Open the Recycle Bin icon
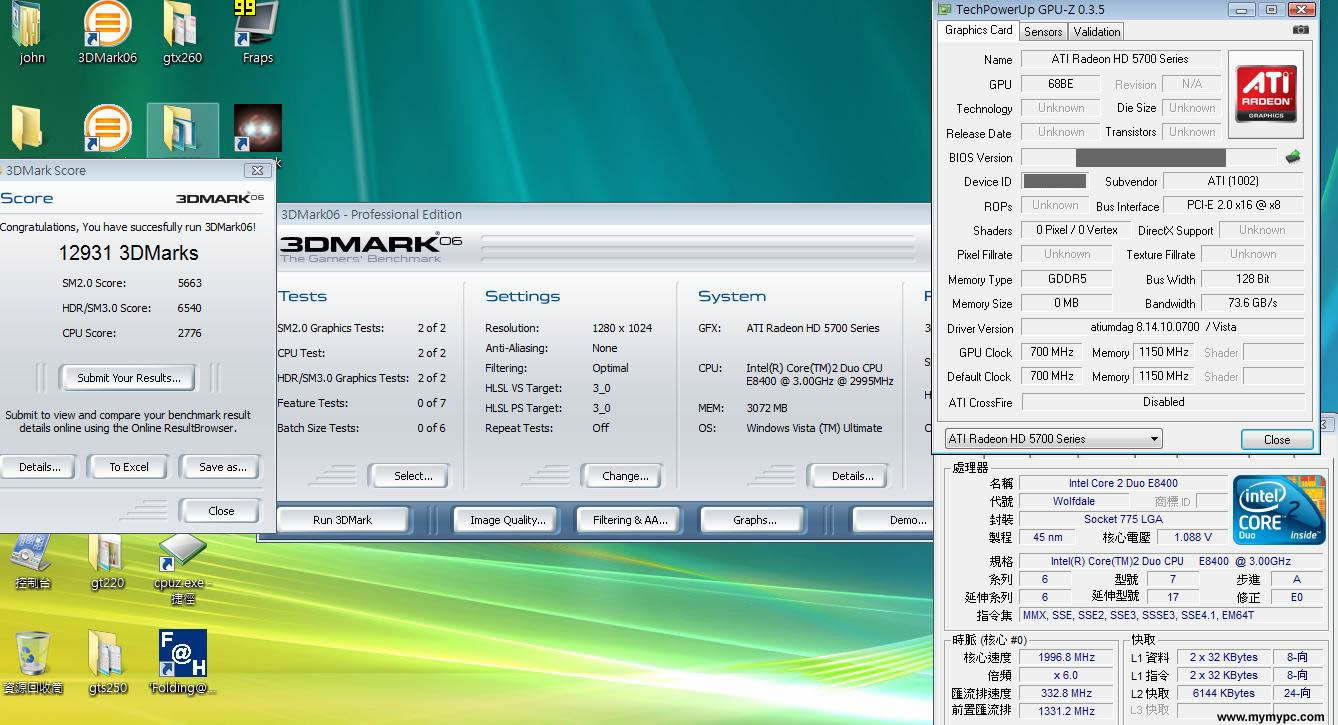 coord(33,654)
